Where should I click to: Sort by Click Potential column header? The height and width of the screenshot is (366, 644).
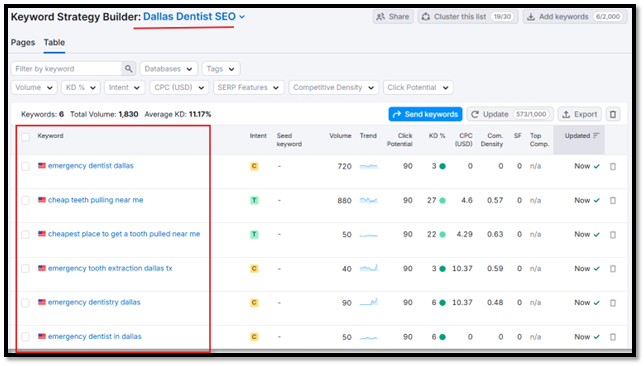click(400, 140)
